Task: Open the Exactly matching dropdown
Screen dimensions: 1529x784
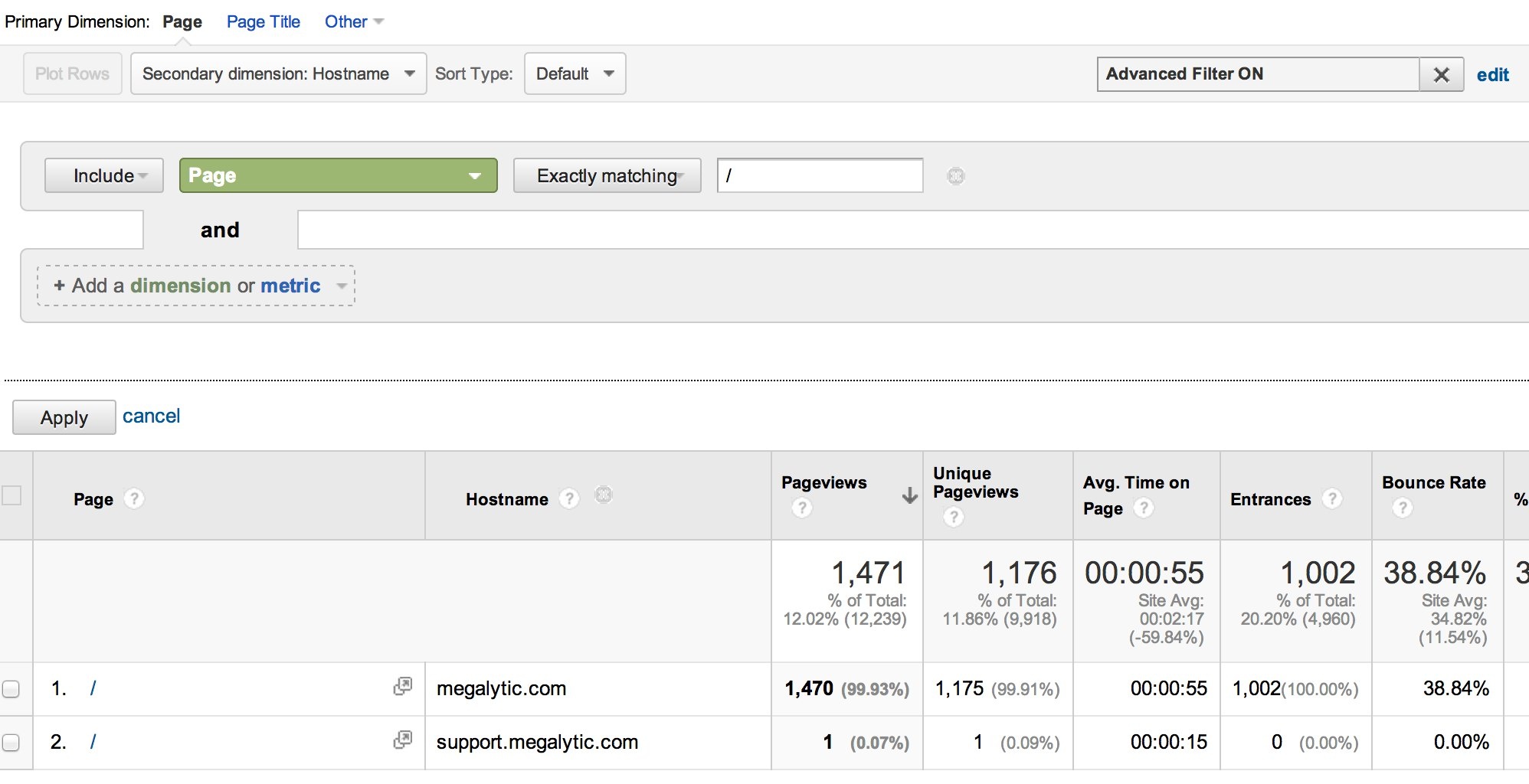Action: (x=607, y=176)
